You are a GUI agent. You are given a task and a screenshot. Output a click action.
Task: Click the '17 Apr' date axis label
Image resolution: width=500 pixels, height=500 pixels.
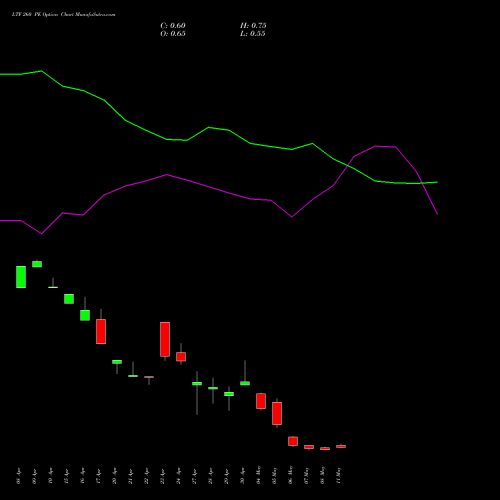[98, 476]
